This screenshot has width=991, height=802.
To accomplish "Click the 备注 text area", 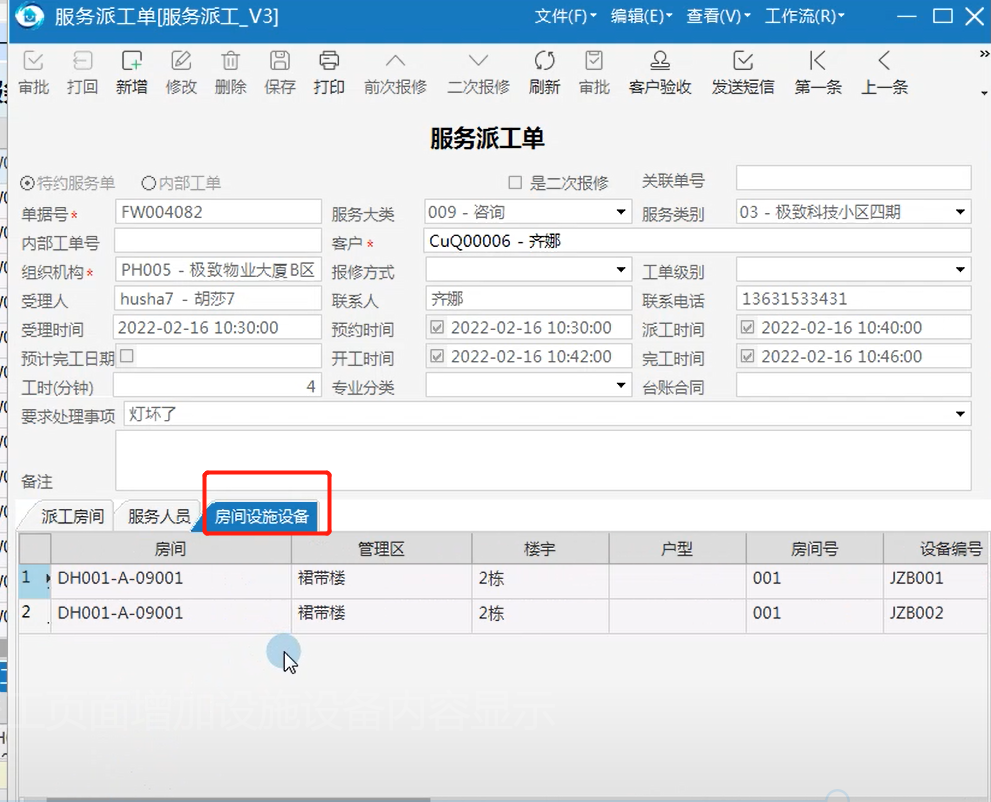I will [543, 460].
